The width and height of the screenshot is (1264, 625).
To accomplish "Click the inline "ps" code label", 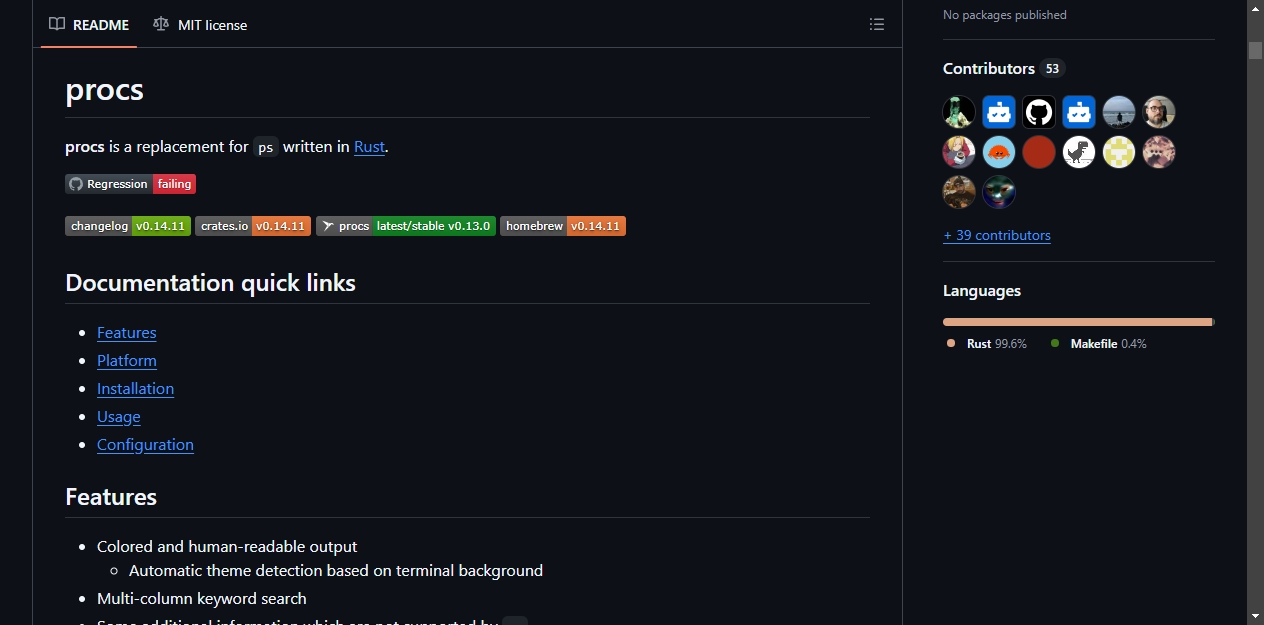I will 265,147.
